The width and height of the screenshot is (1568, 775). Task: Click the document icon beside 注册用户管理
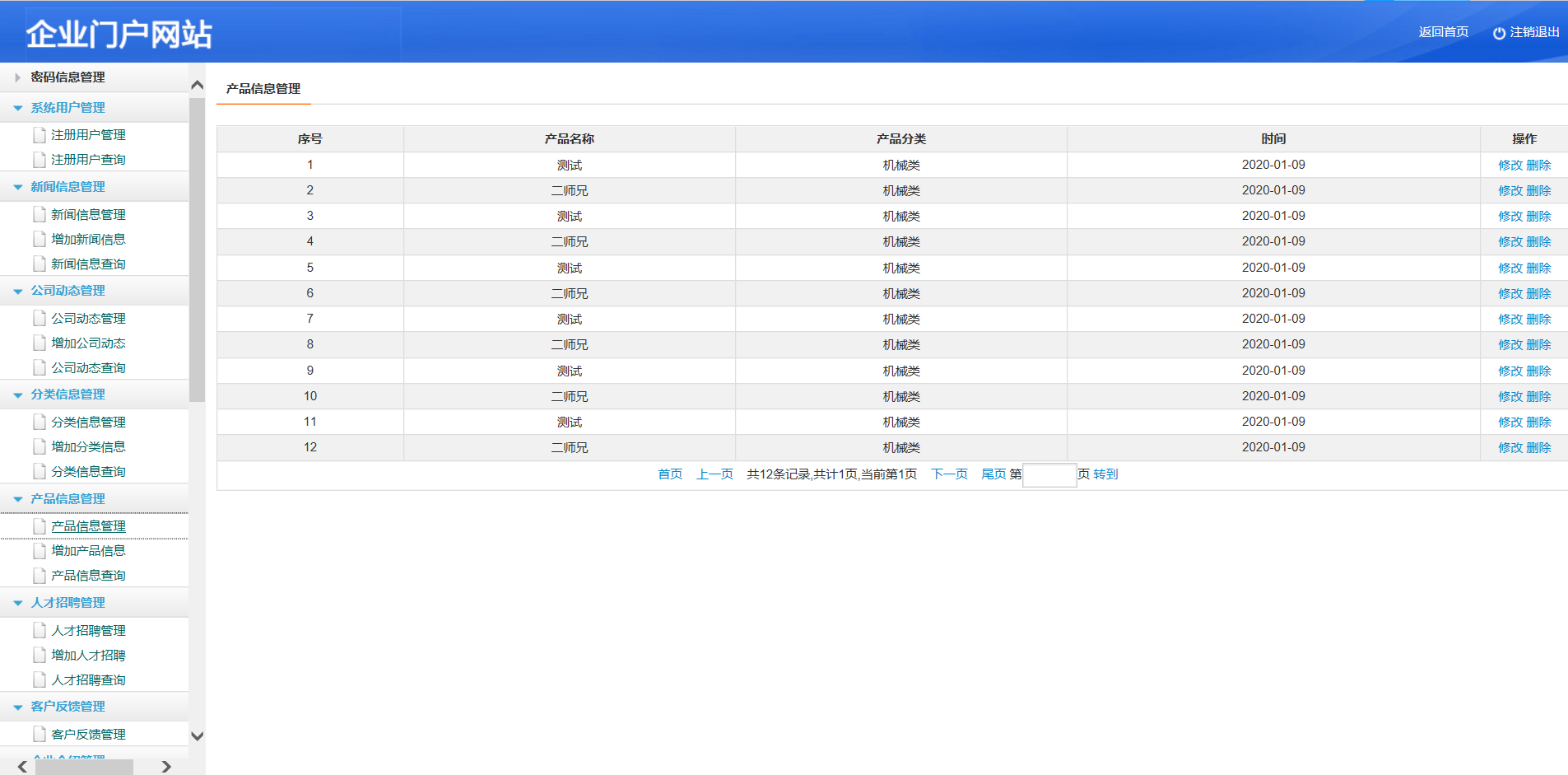39,134
